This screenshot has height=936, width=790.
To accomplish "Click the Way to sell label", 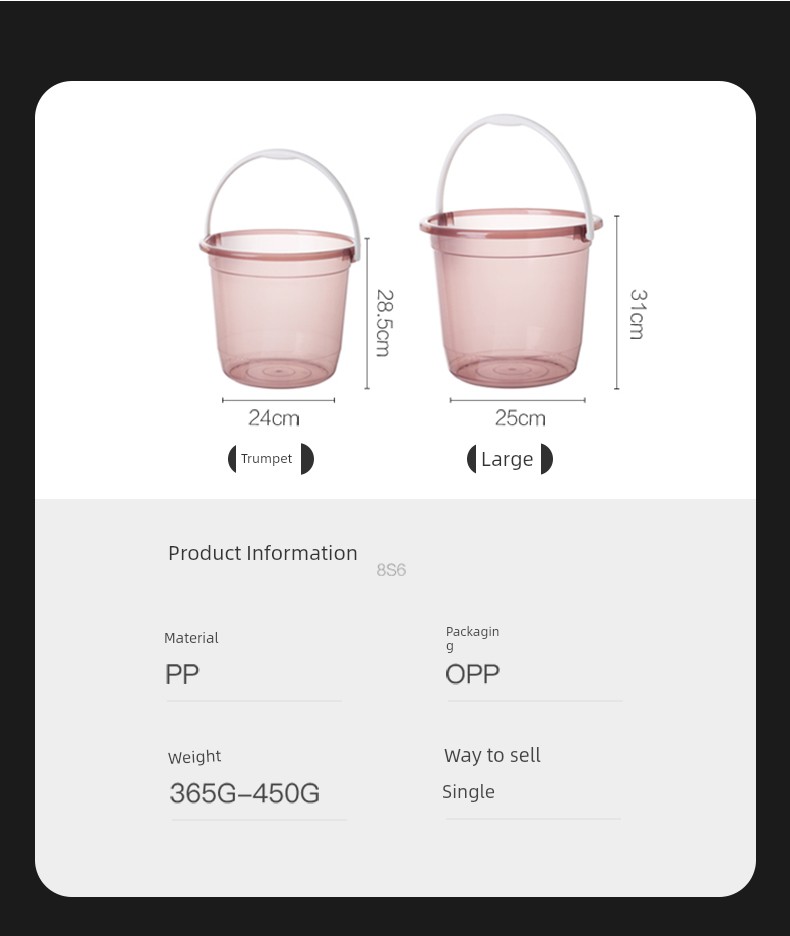I will [x=492, y=756].
